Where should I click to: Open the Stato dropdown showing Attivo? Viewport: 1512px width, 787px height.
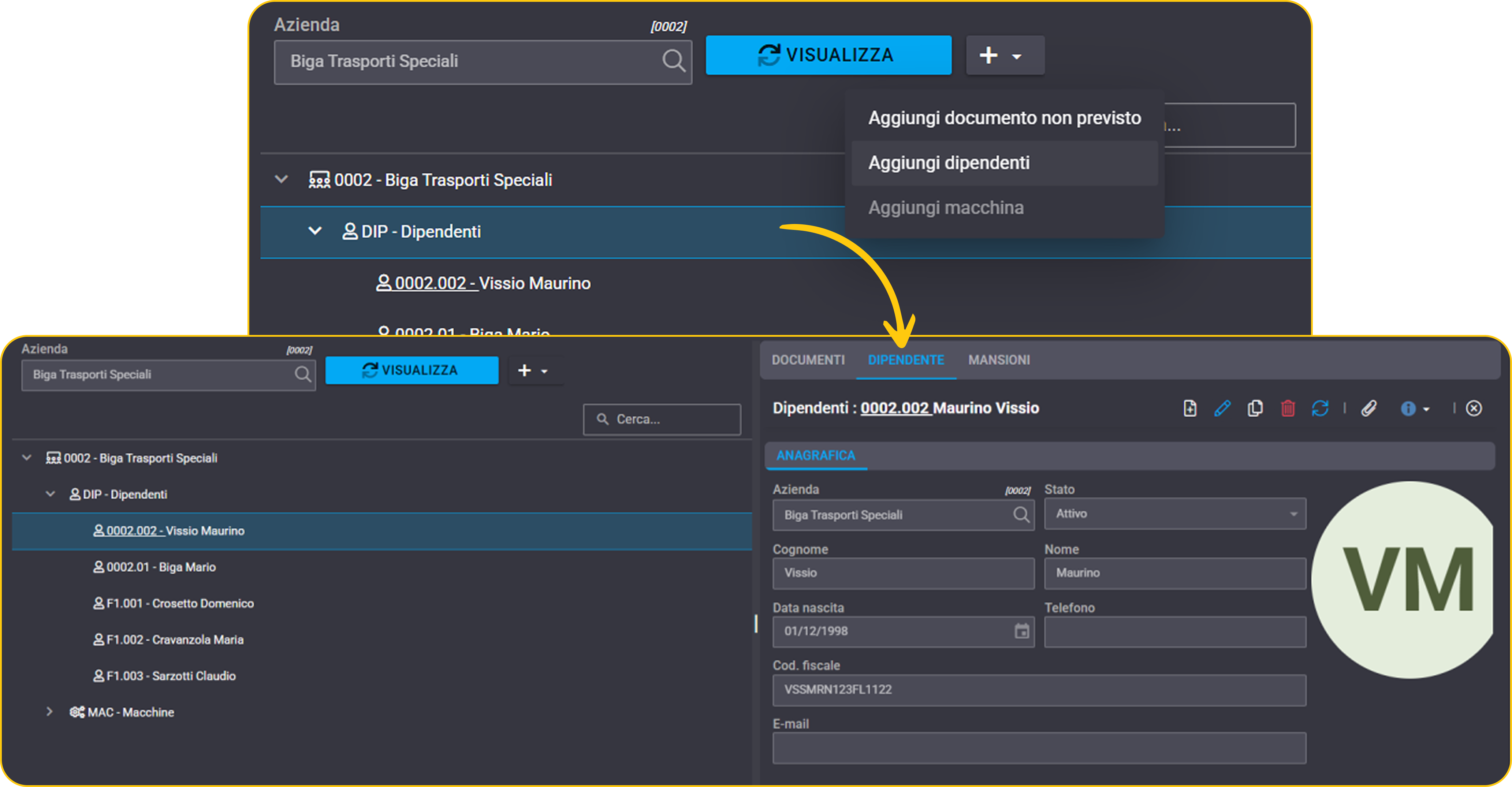pos(1175,514)
